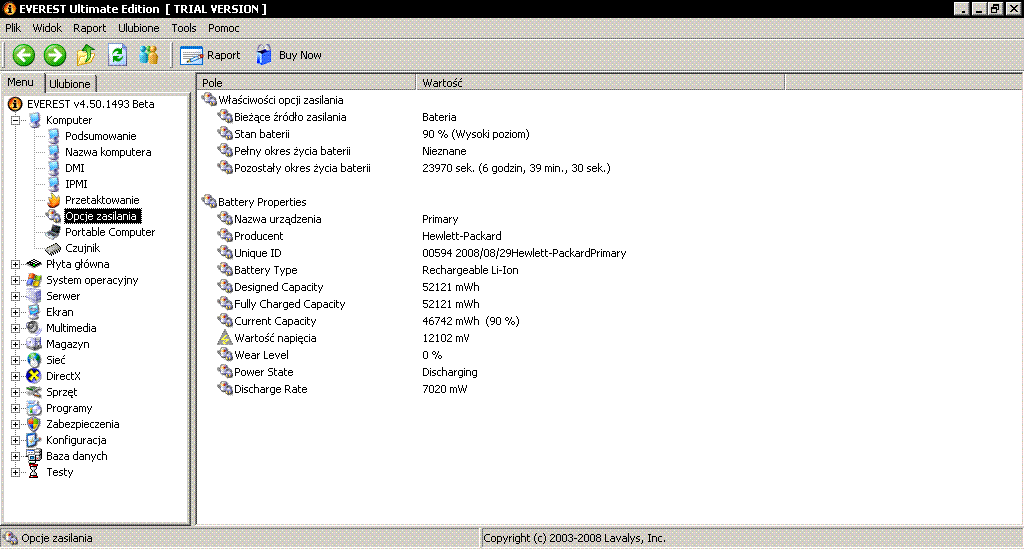Click the Czujnik sensor icon
The height and width of the screenshot is (550, 1024).
(53, 249)
